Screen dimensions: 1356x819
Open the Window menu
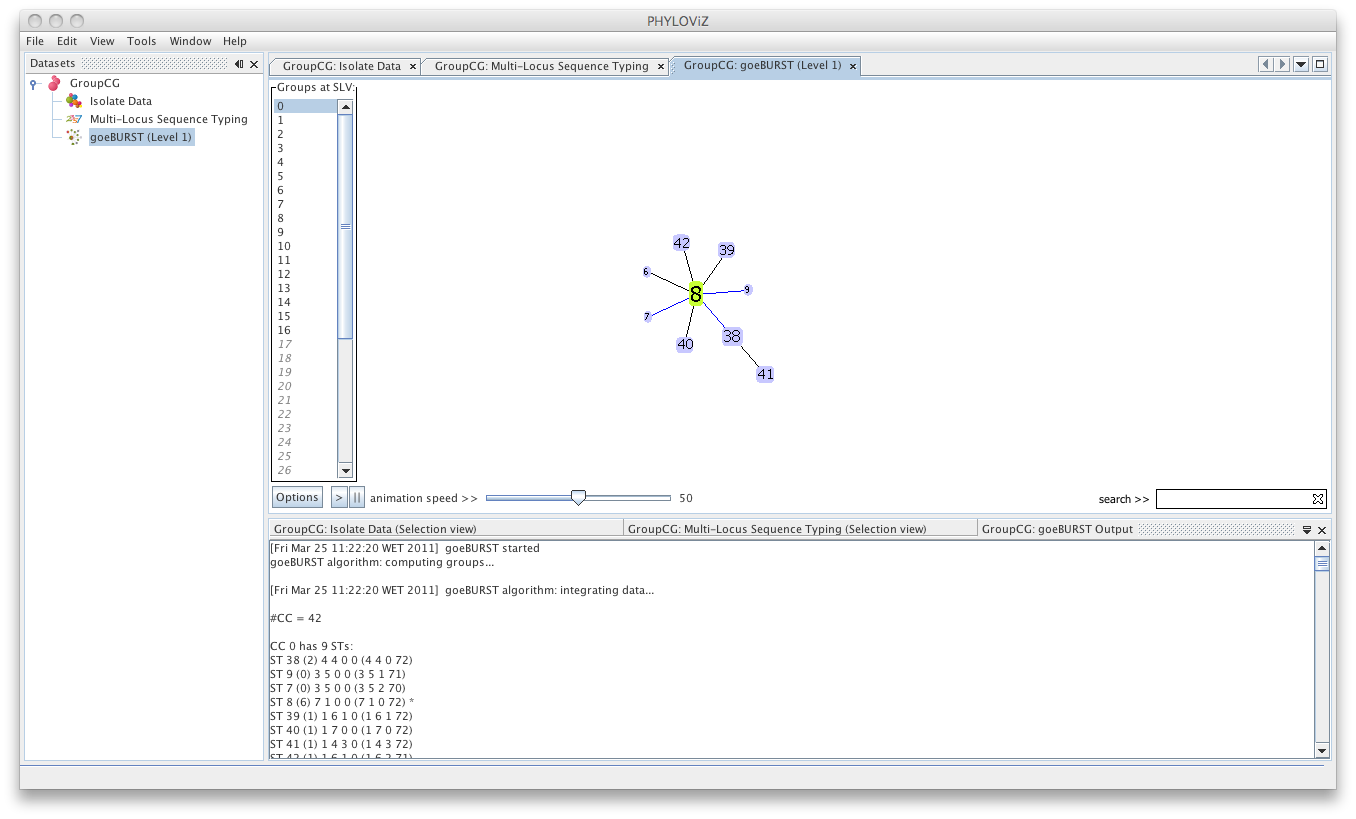click(190, 41)
